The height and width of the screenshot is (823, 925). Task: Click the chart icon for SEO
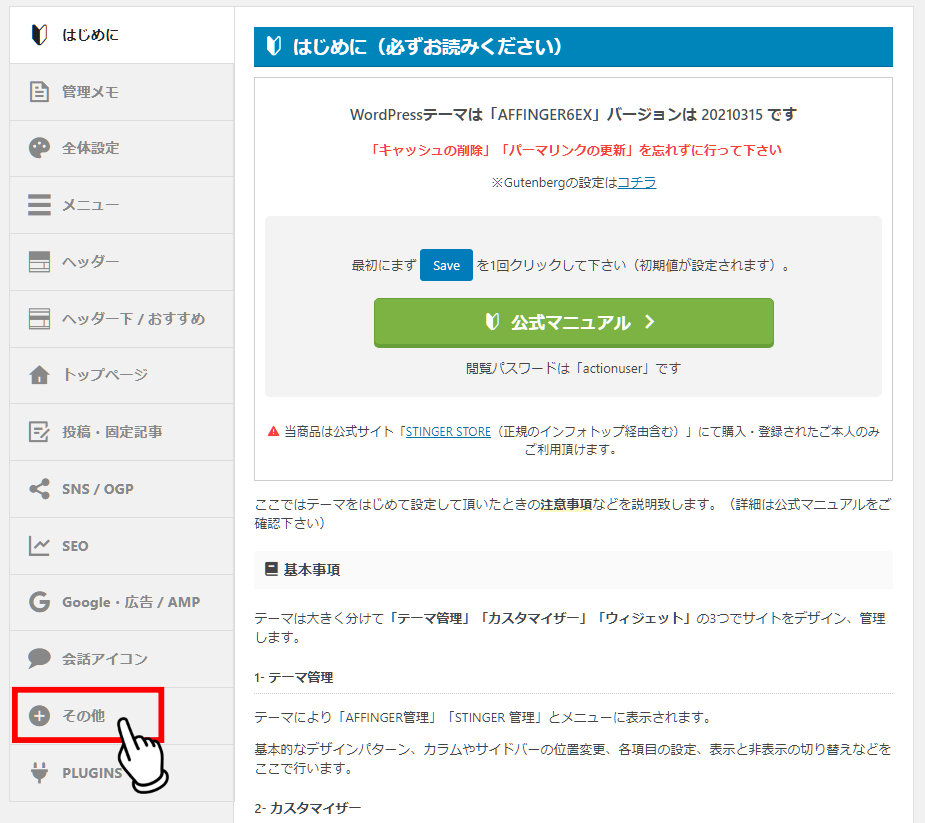(39, 546)
